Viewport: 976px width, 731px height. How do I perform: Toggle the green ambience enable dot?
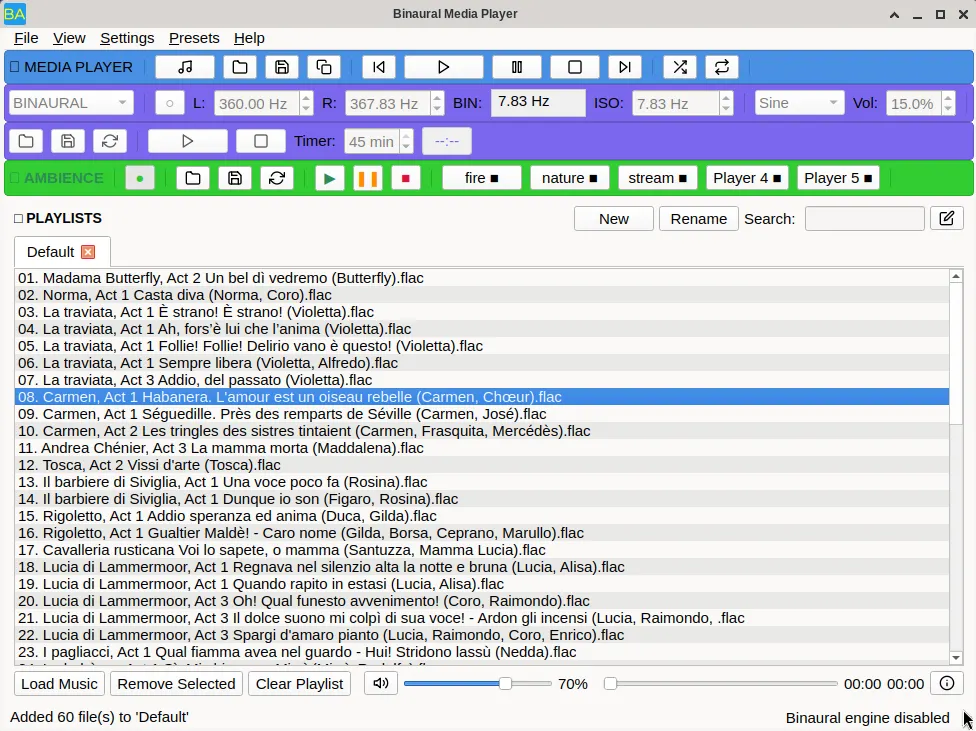tap(140, 179)
